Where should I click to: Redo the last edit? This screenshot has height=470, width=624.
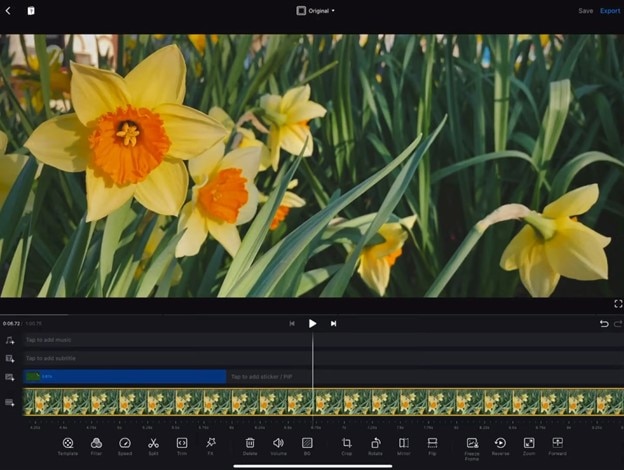point(618,324)
